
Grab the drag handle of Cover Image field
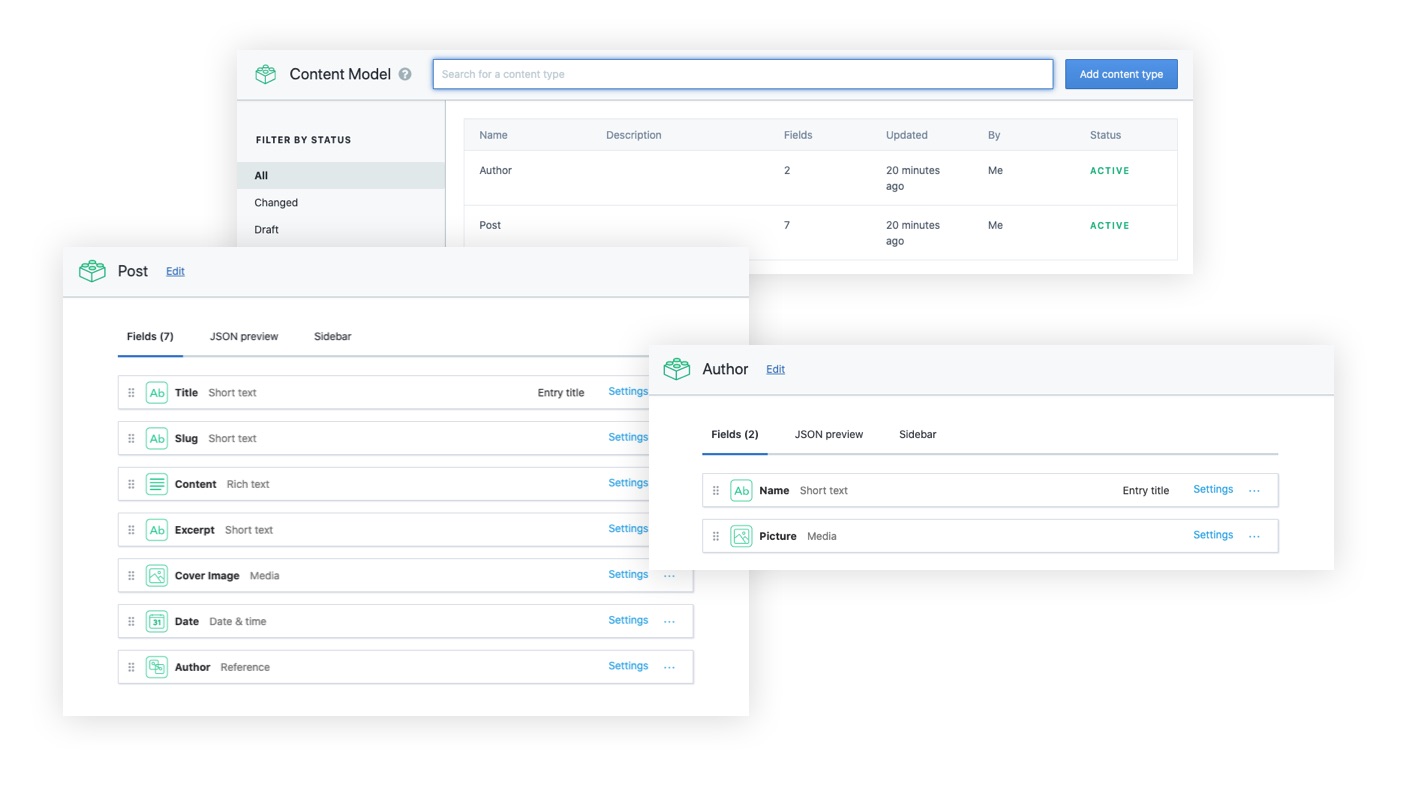pos(131,576)
